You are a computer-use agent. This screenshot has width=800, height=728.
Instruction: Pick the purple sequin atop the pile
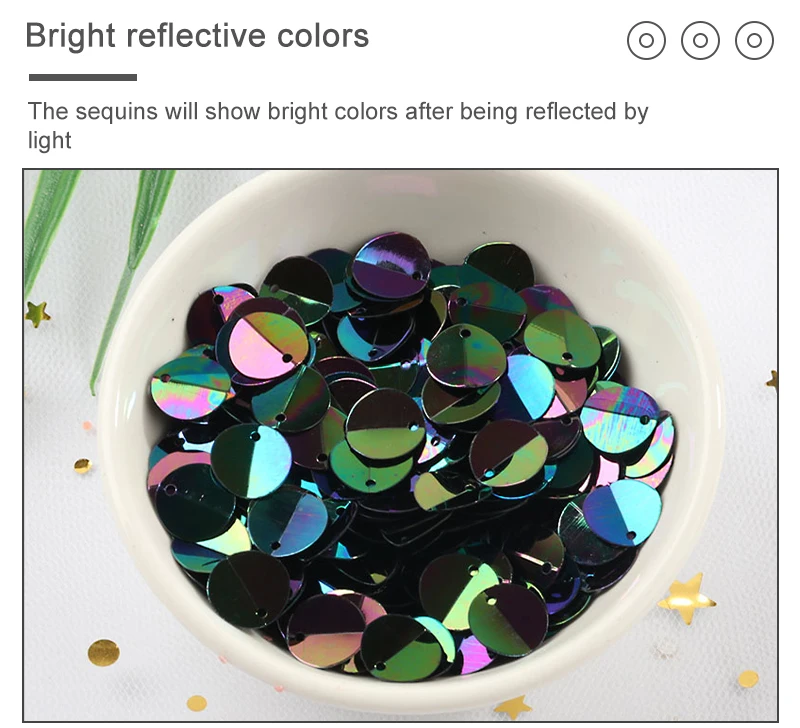[x=391, y=266]
